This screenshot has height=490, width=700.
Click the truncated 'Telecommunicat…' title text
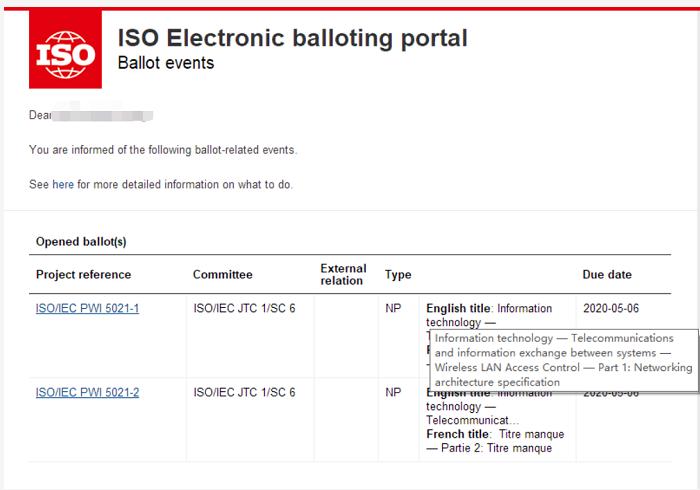(472, 420)
